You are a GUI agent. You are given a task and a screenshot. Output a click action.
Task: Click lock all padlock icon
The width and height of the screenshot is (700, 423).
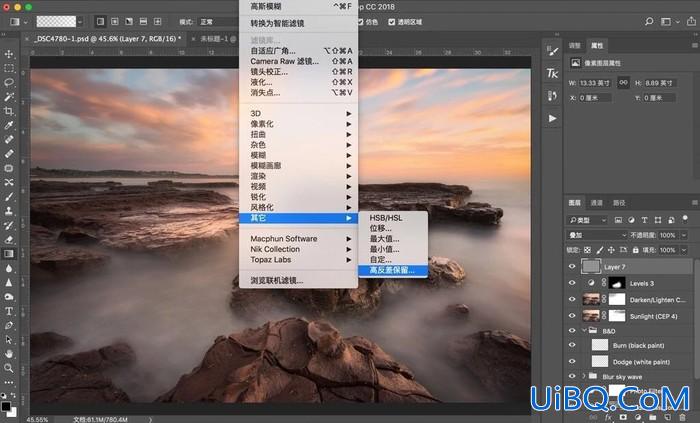(x=635, y=250)
